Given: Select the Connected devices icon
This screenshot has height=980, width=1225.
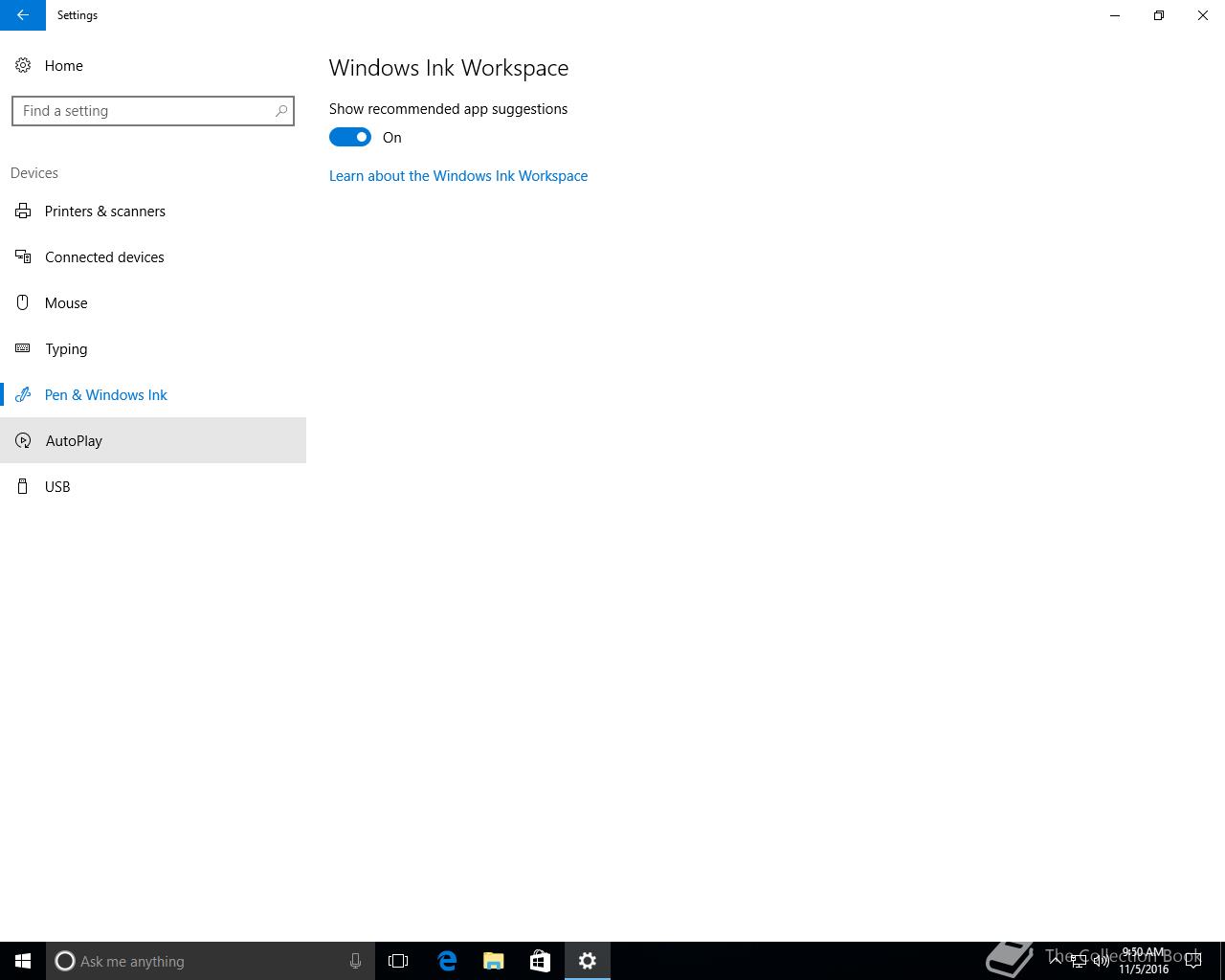Looking at the screenshot, I should click(x=23, y=256).
